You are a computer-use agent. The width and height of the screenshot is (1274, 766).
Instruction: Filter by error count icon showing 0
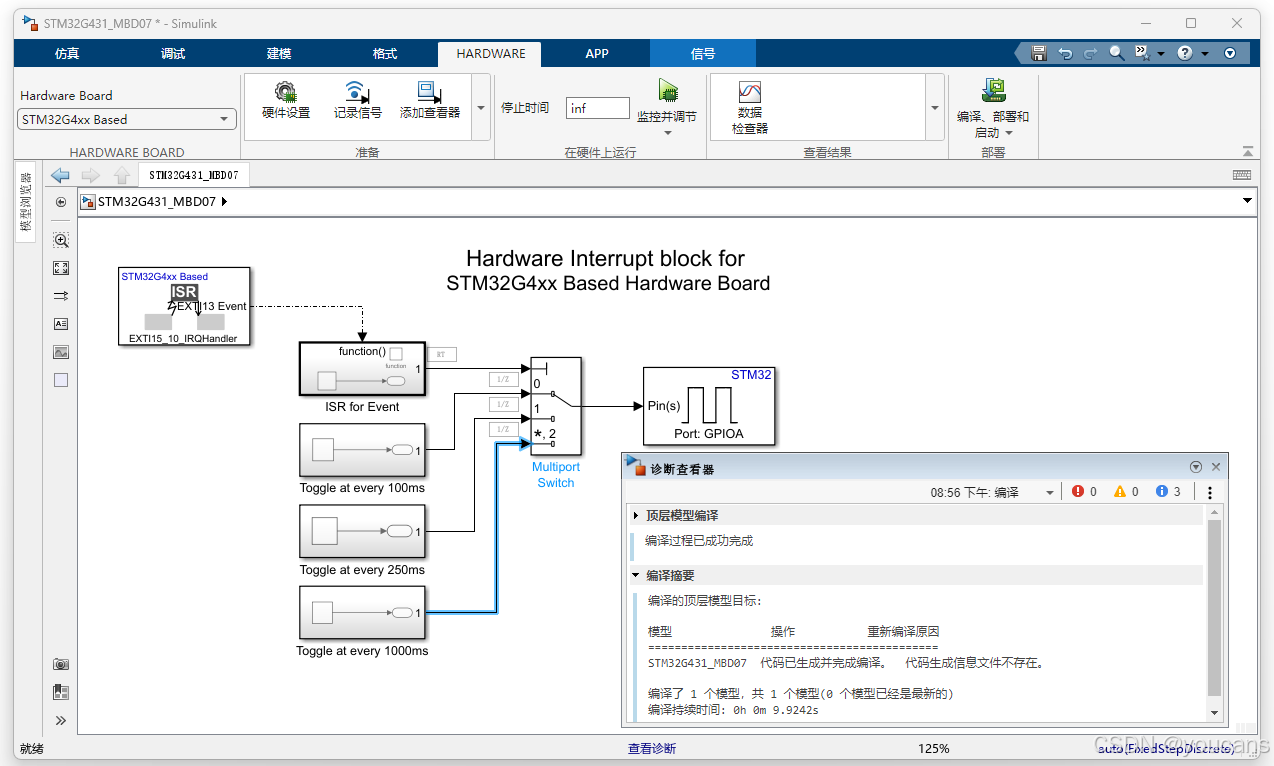tap(1077, 492)
